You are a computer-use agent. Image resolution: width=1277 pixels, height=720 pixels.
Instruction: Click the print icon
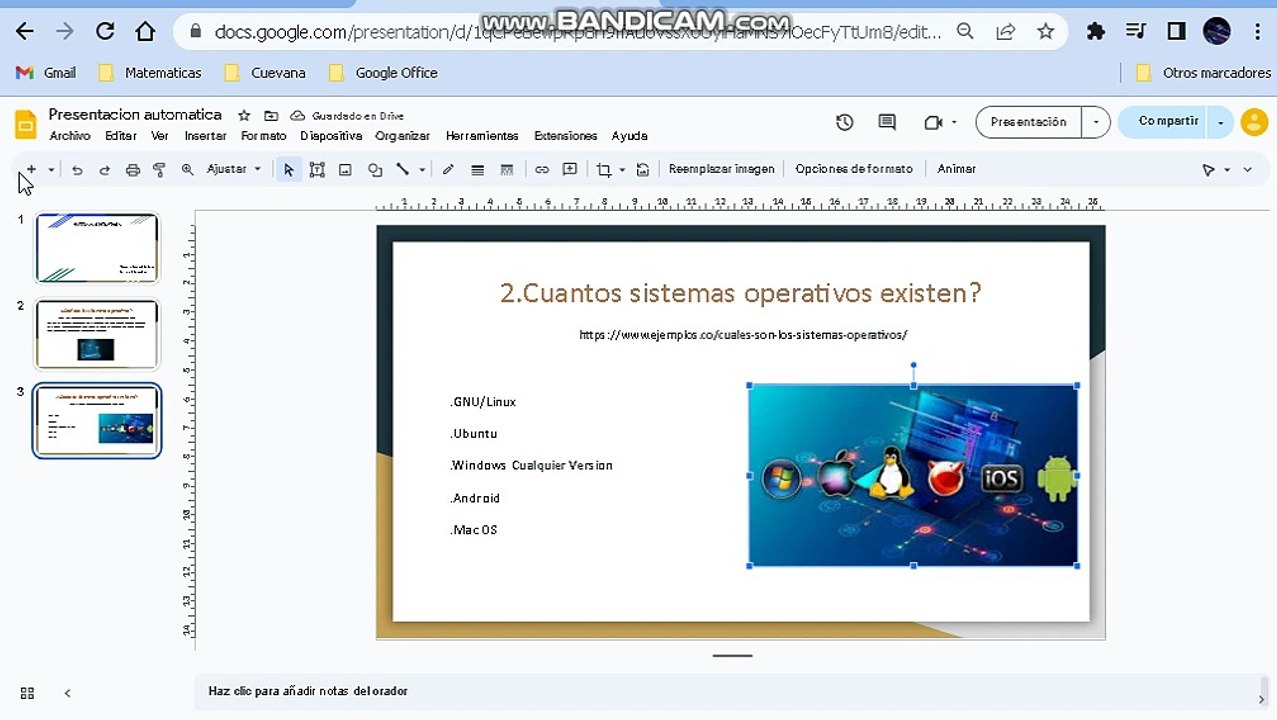pos(132,170)
